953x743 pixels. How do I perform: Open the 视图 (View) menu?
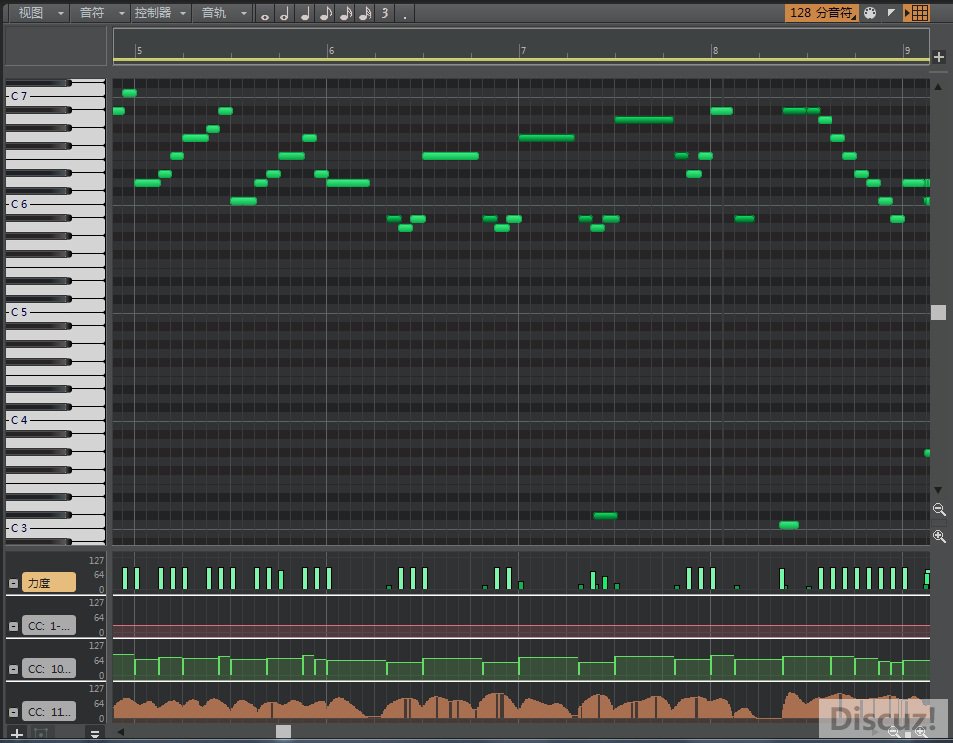31,13
